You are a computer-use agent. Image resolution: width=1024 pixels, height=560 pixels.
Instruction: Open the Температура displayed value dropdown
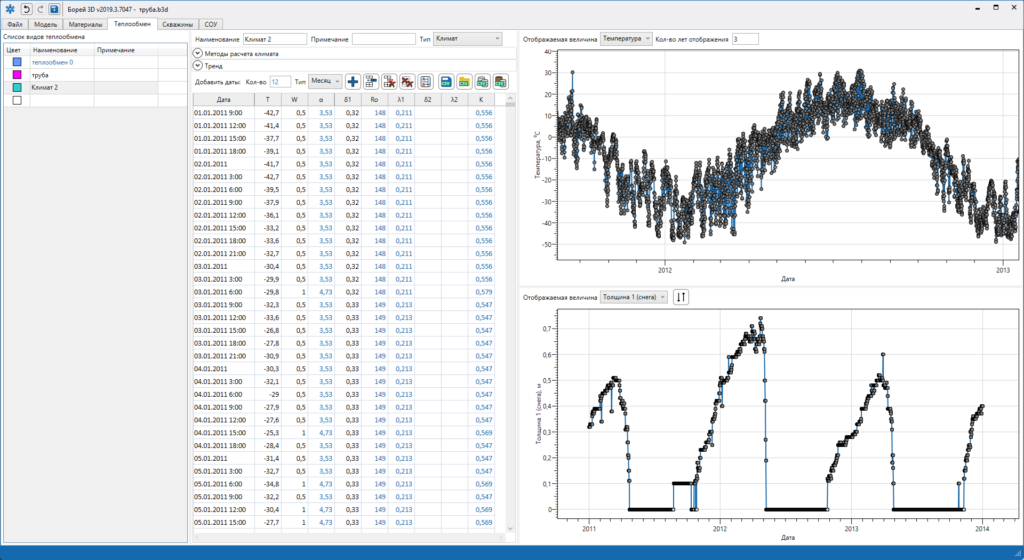(626, 39)
